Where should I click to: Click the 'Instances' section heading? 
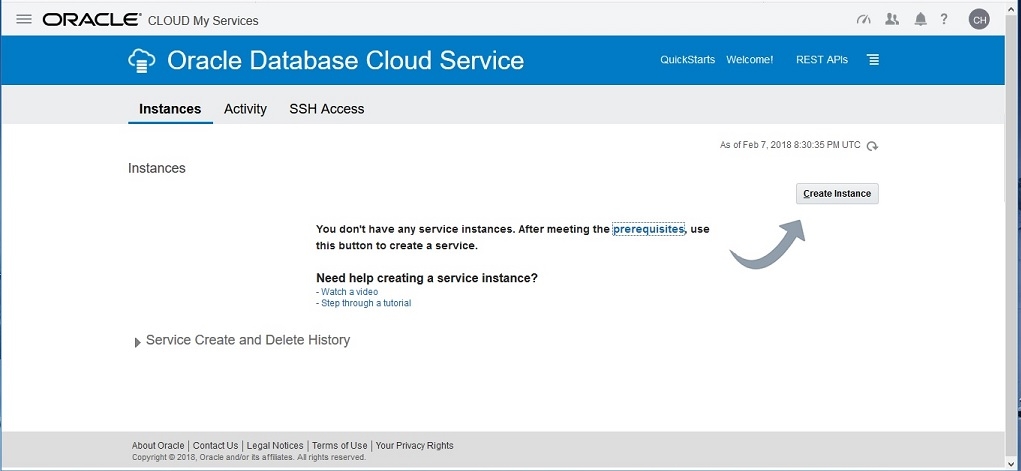(x=157, y=168)
